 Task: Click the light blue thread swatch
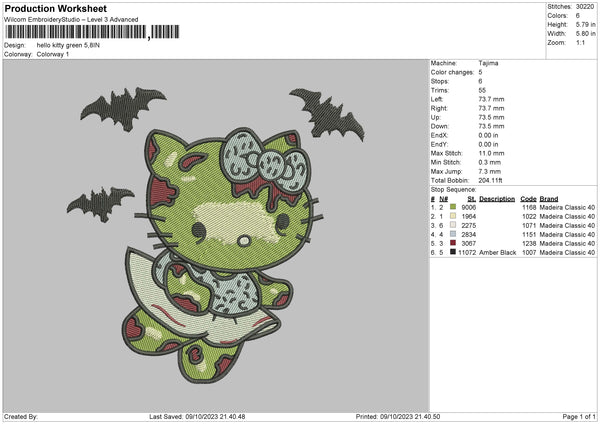click(x=453, y=234)
